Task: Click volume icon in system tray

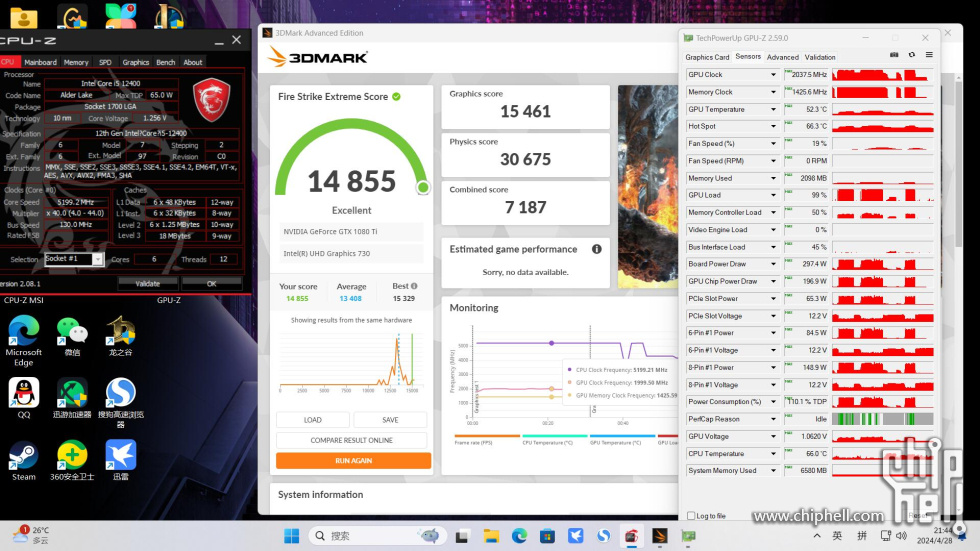Action: click(x=901, y=536)
